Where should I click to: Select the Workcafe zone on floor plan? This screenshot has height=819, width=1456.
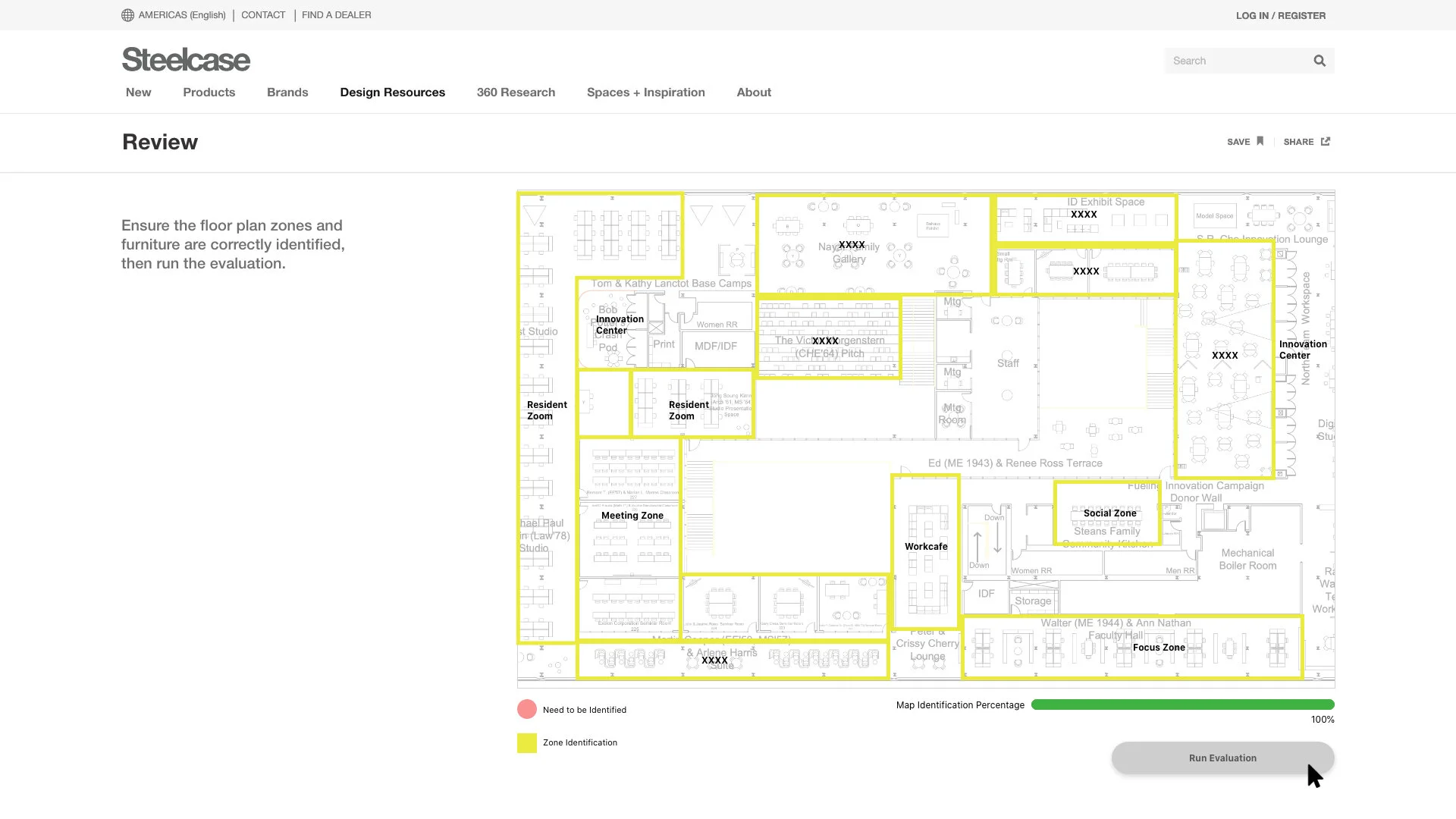click(x=925, y=547)
